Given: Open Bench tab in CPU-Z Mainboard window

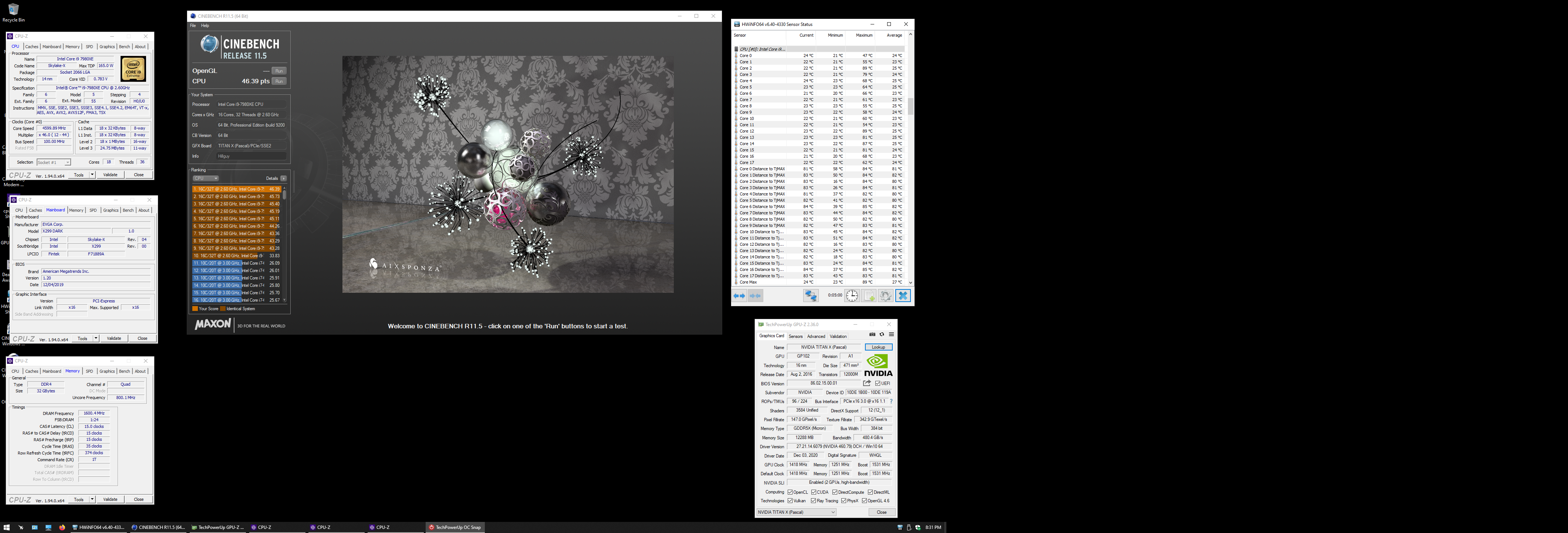Looking at the screenshot, I should 128,210.
